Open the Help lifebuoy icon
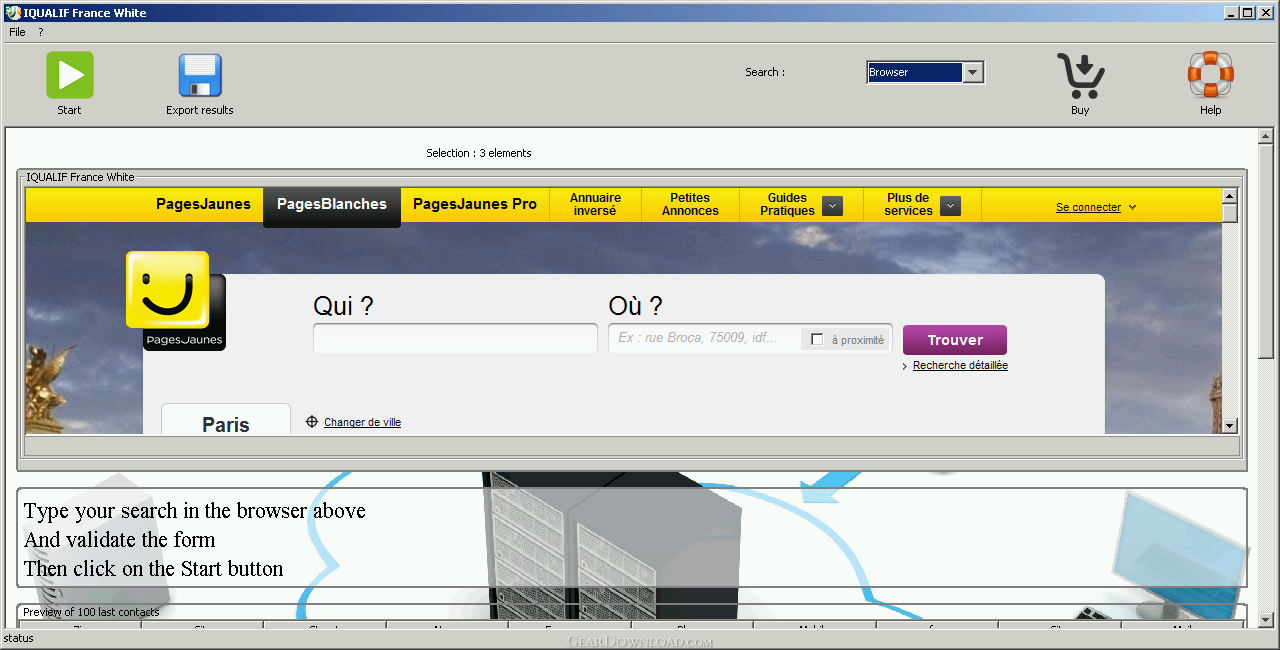Screen dimensions: 1280x650 click(1210, 75)
